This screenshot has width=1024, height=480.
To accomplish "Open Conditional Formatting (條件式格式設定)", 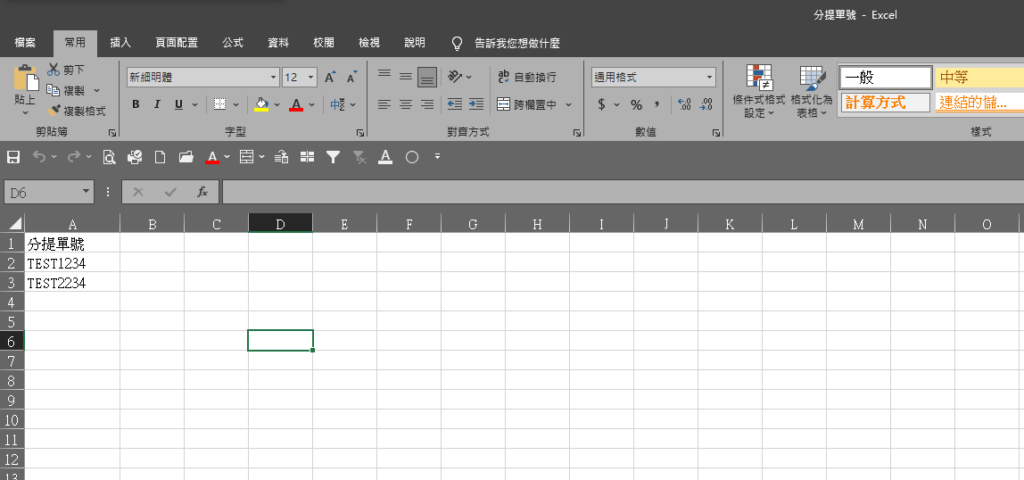I will pos(758,92).
